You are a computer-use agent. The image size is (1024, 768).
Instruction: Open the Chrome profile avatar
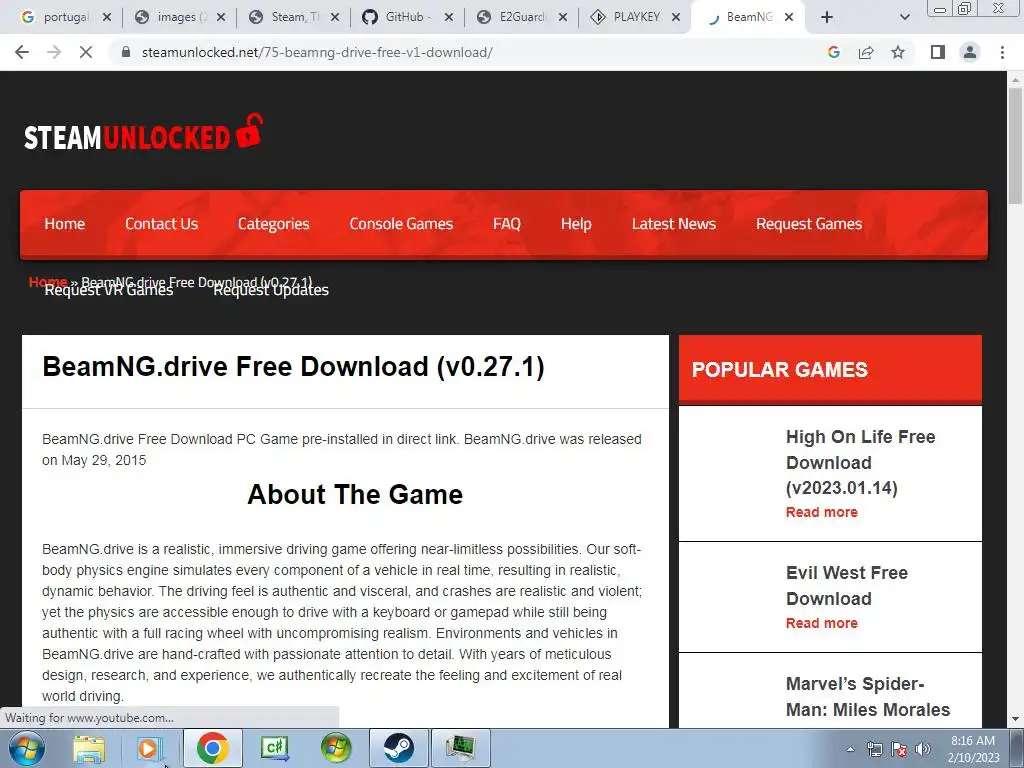970,52
